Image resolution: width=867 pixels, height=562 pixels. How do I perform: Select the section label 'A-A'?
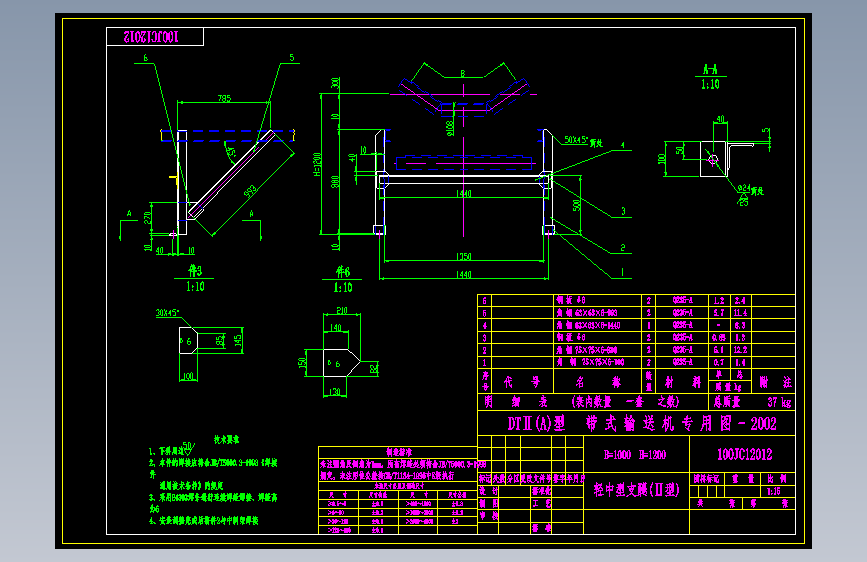710,70
